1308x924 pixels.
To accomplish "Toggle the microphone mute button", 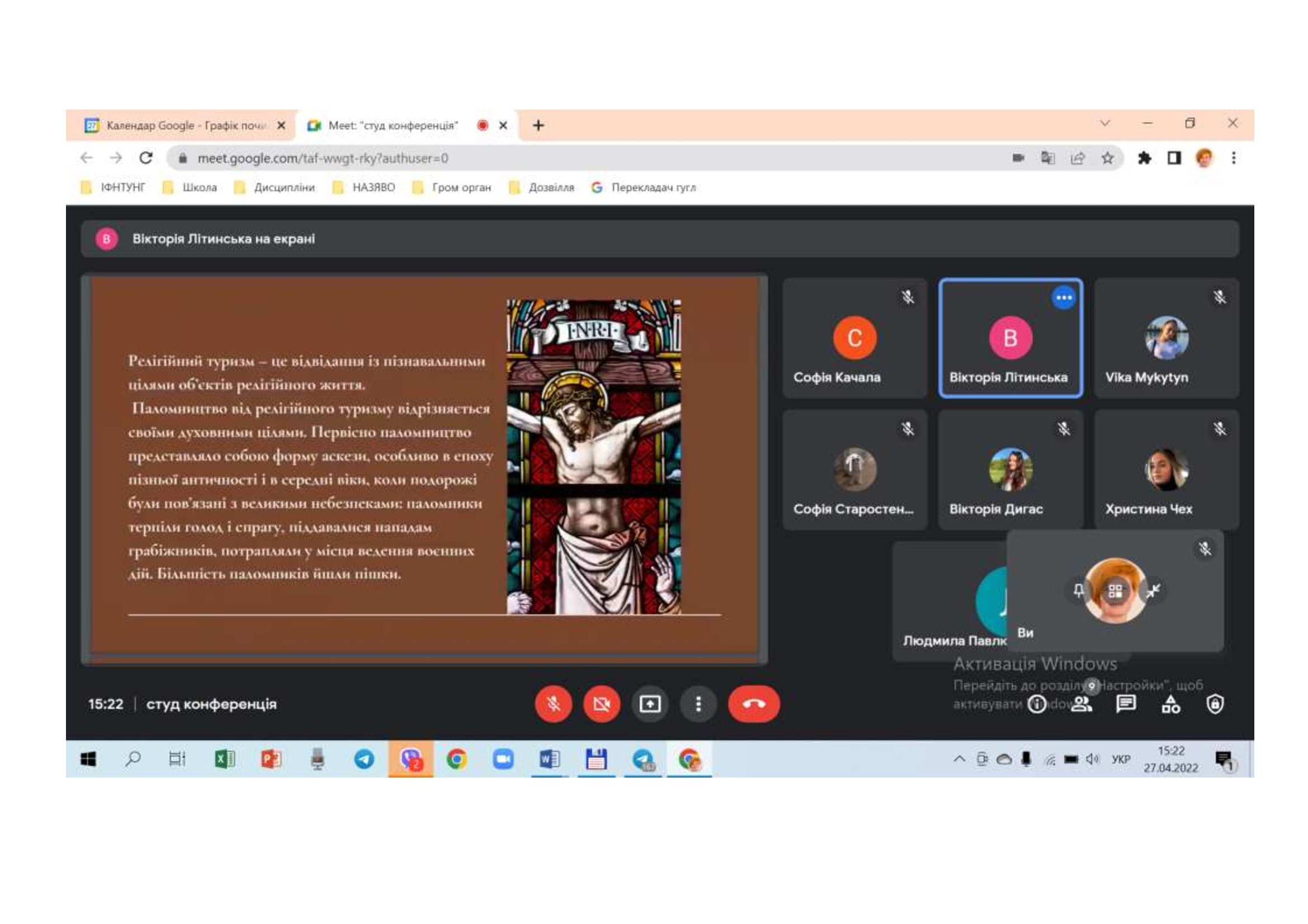I will pyautogui.click(x=553, y=704).
